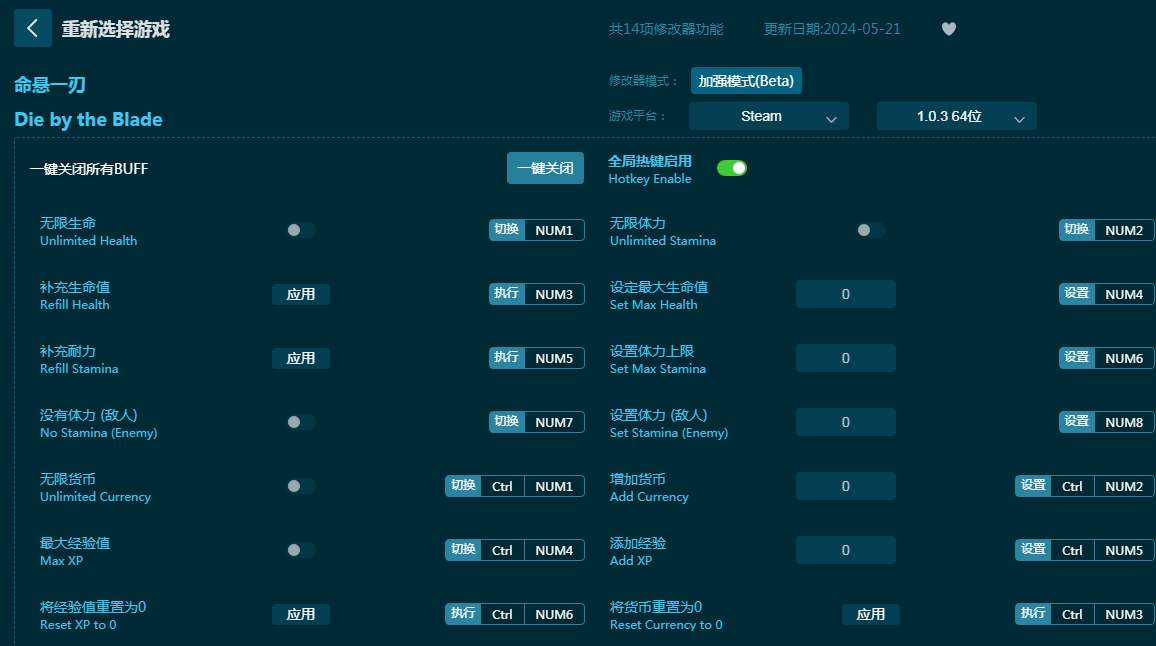Toggle the global Hotkey Enable switch
Image resolution: width=1156 pixels, height=646 pixels.
(x=731, y=168)
